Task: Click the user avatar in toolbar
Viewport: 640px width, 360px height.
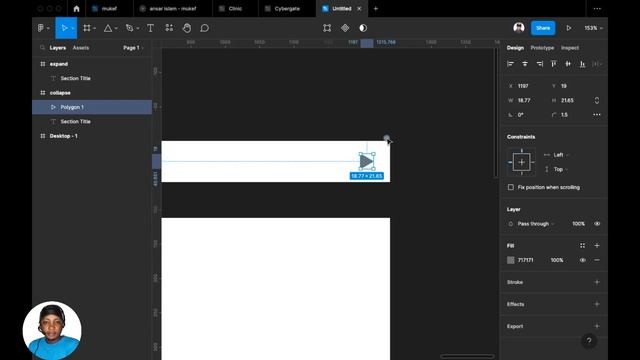Action: click(519, 28)
